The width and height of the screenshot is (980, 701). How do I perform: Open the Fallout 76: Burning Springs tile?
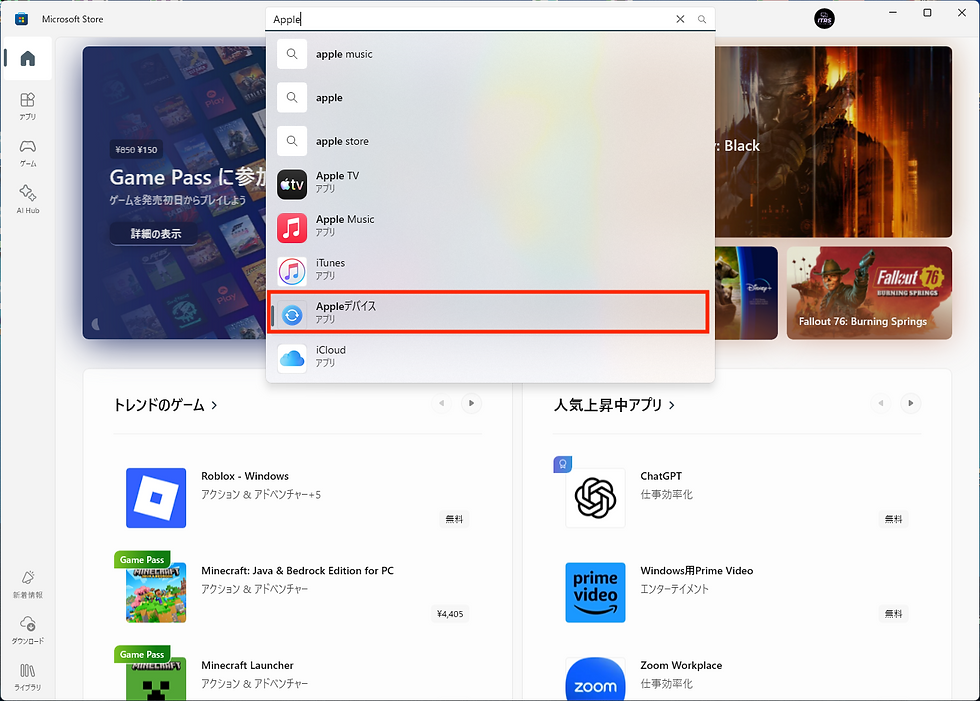click(869, 293)
